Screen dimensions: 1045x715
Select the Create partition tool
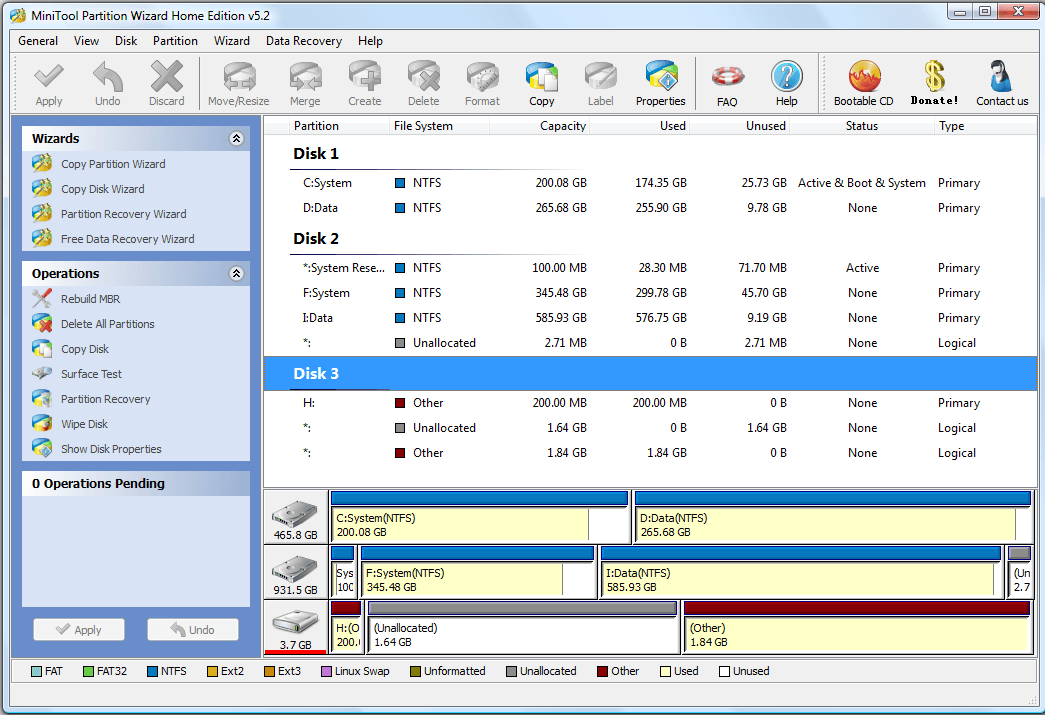pyautogui.click(x=365, y=83)
